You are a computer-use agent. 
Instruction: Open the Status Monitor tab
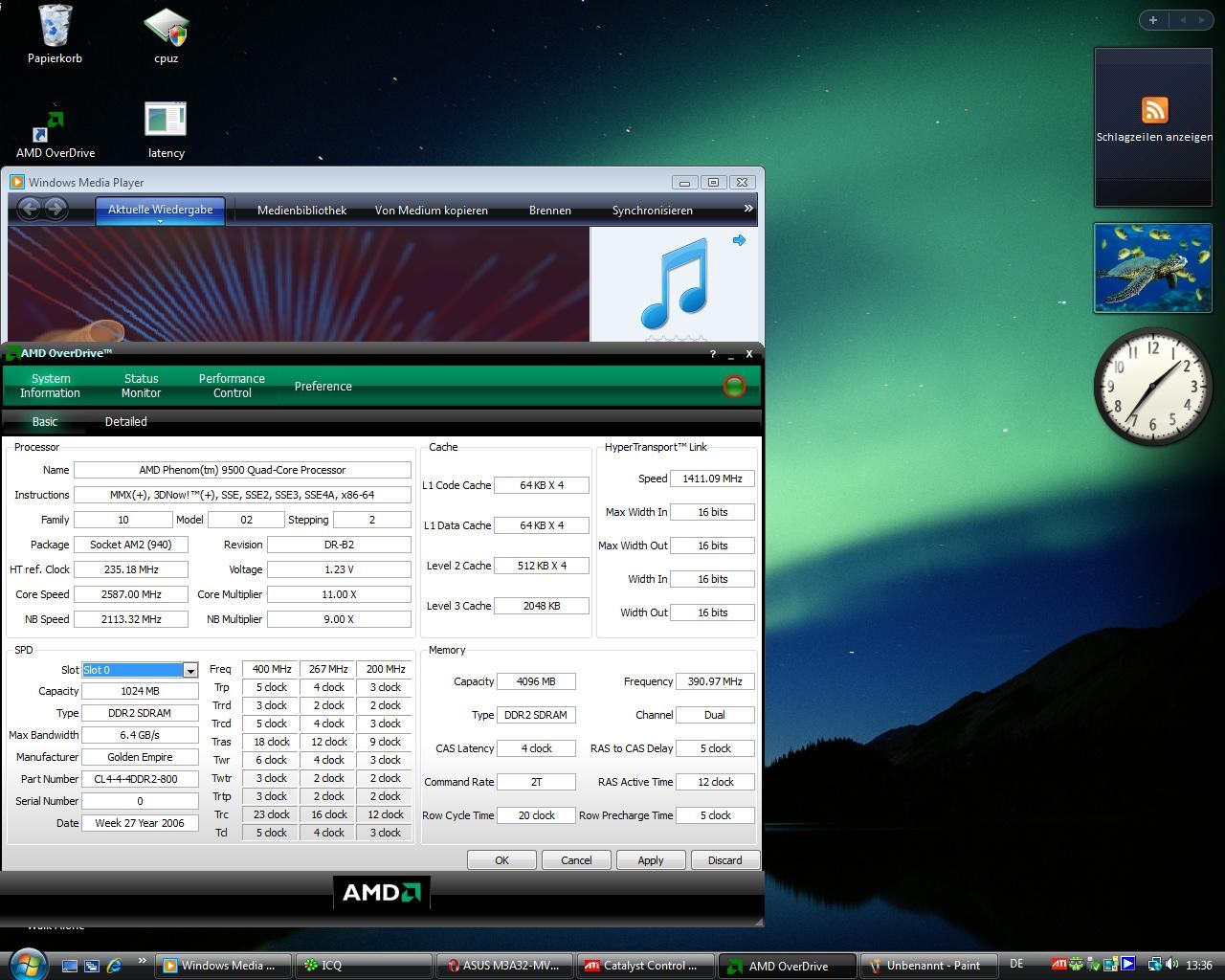click(141, 386)
